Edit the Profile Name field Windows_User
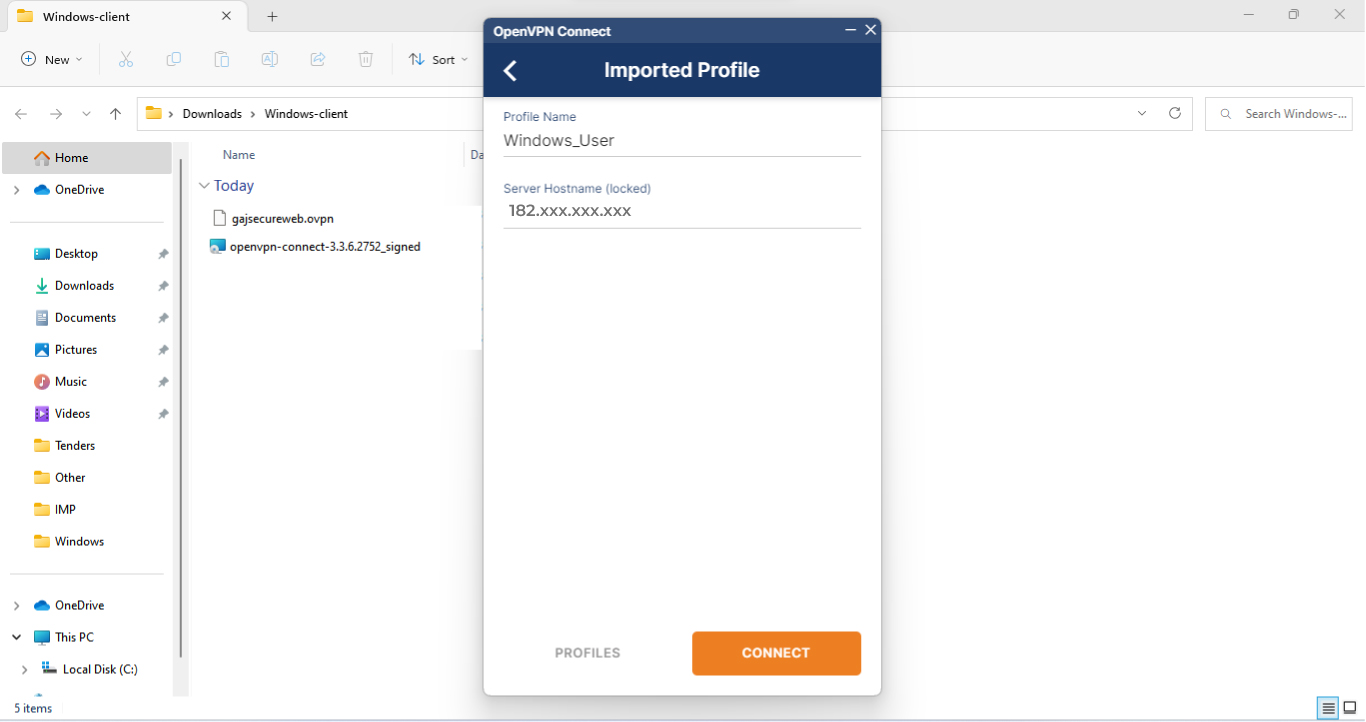This screenshot has height=722, width=1366. [x=682, y=141]
